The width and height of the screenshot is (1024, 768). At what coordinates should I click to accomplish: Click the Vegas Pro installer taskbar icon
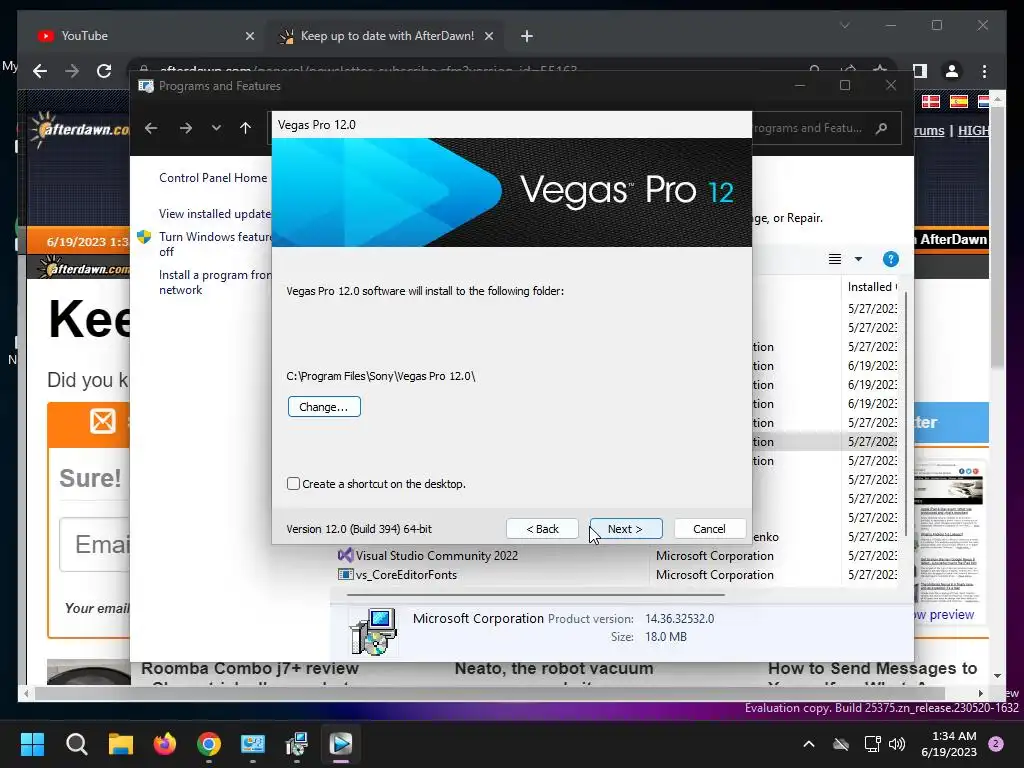(341, 744)
